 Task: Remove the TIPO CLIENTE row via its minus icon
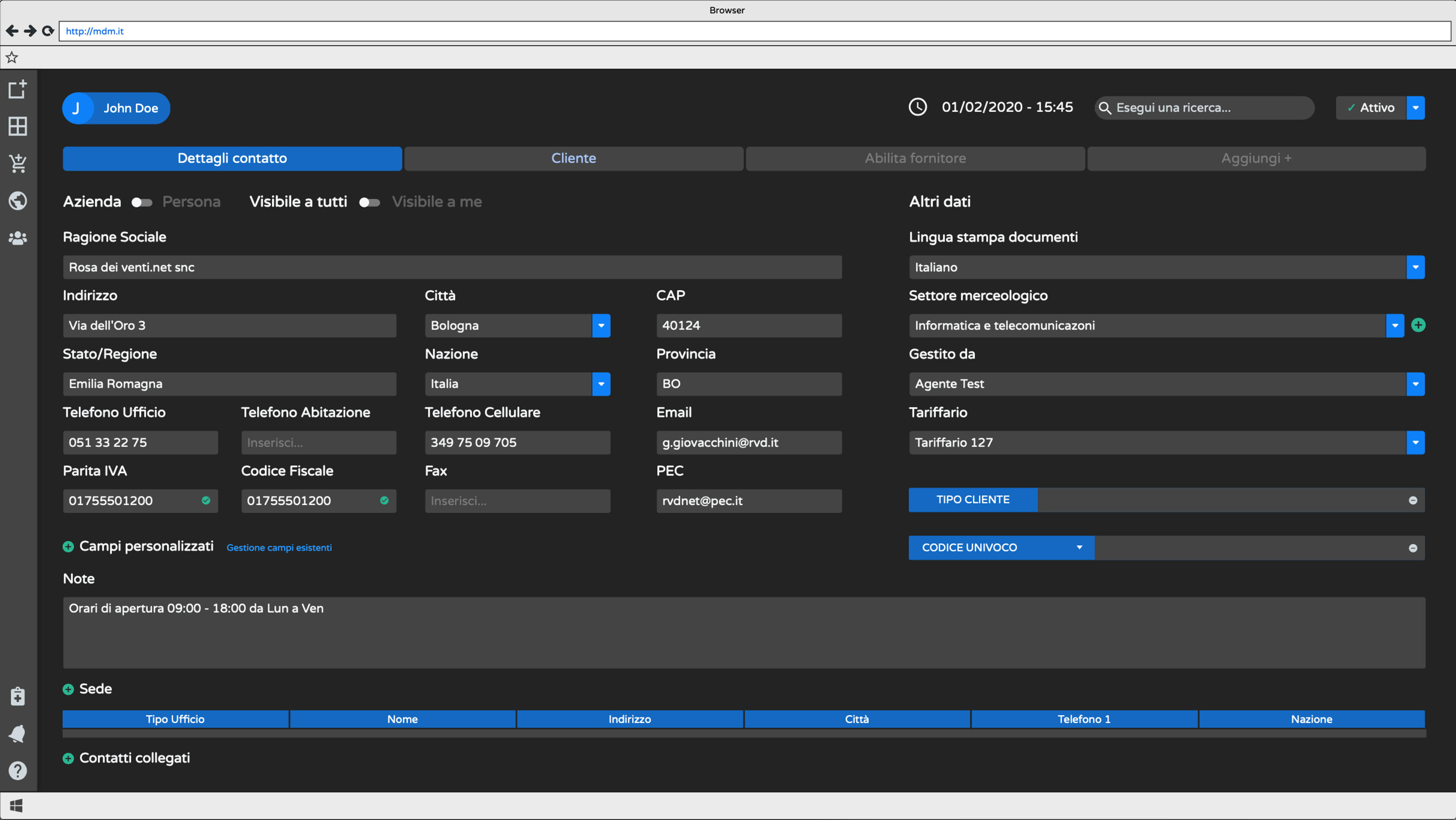coord(1413,501)
